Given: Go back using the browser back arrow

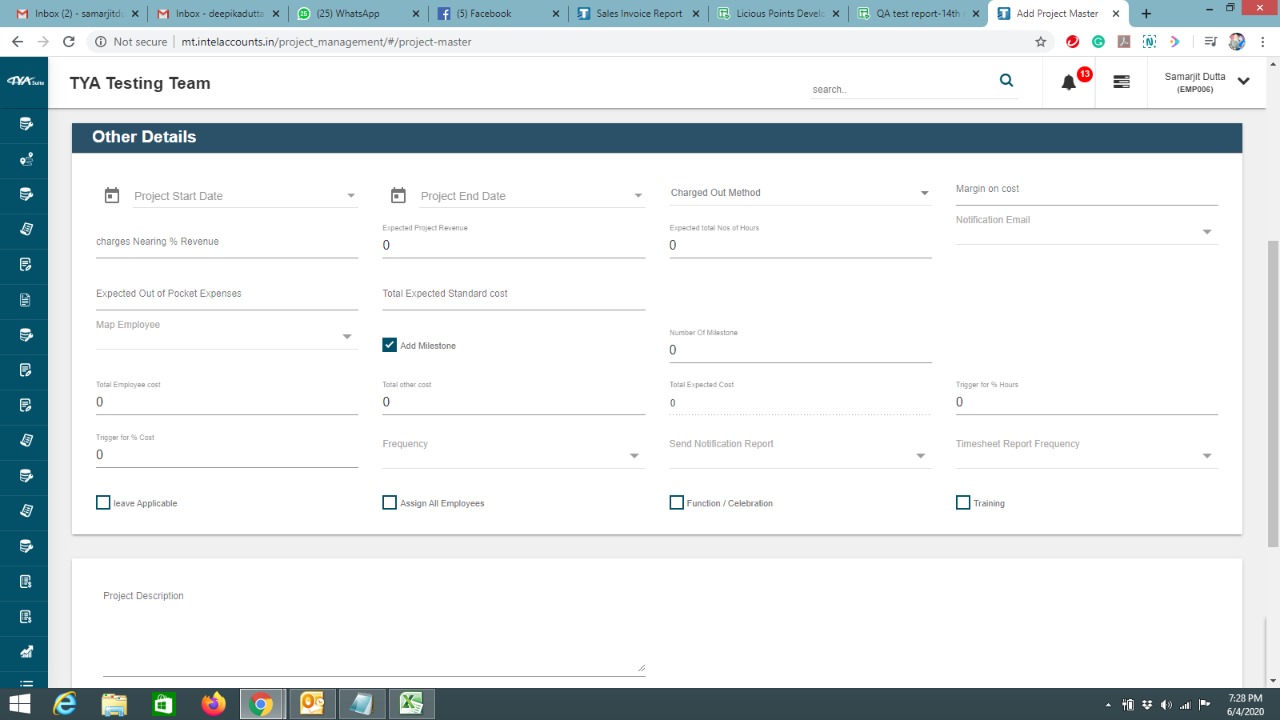Looking at the screenshot, I should 17,42.
